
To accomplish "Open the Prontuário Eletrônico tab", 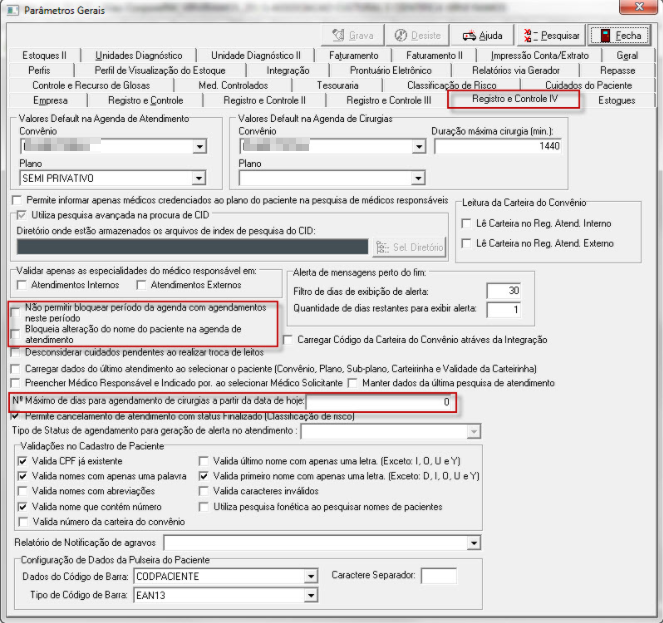I will point(390,70).
